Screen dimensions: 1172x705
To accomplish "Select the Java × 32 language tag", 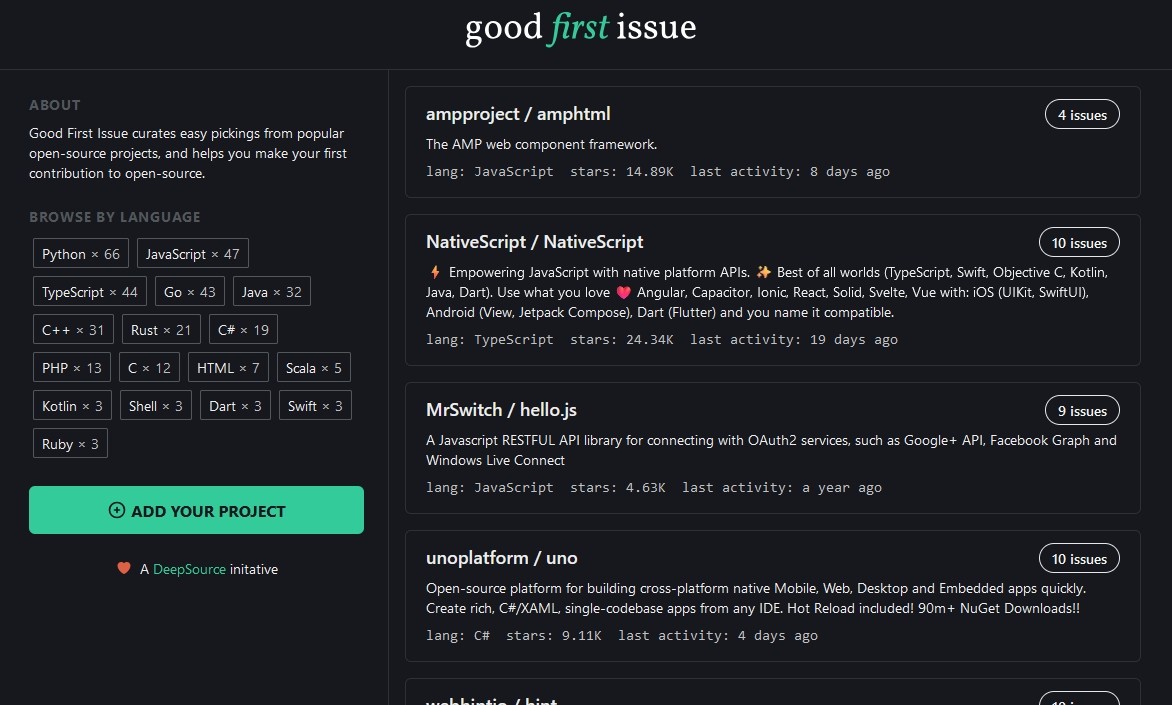I will (271, 292).
